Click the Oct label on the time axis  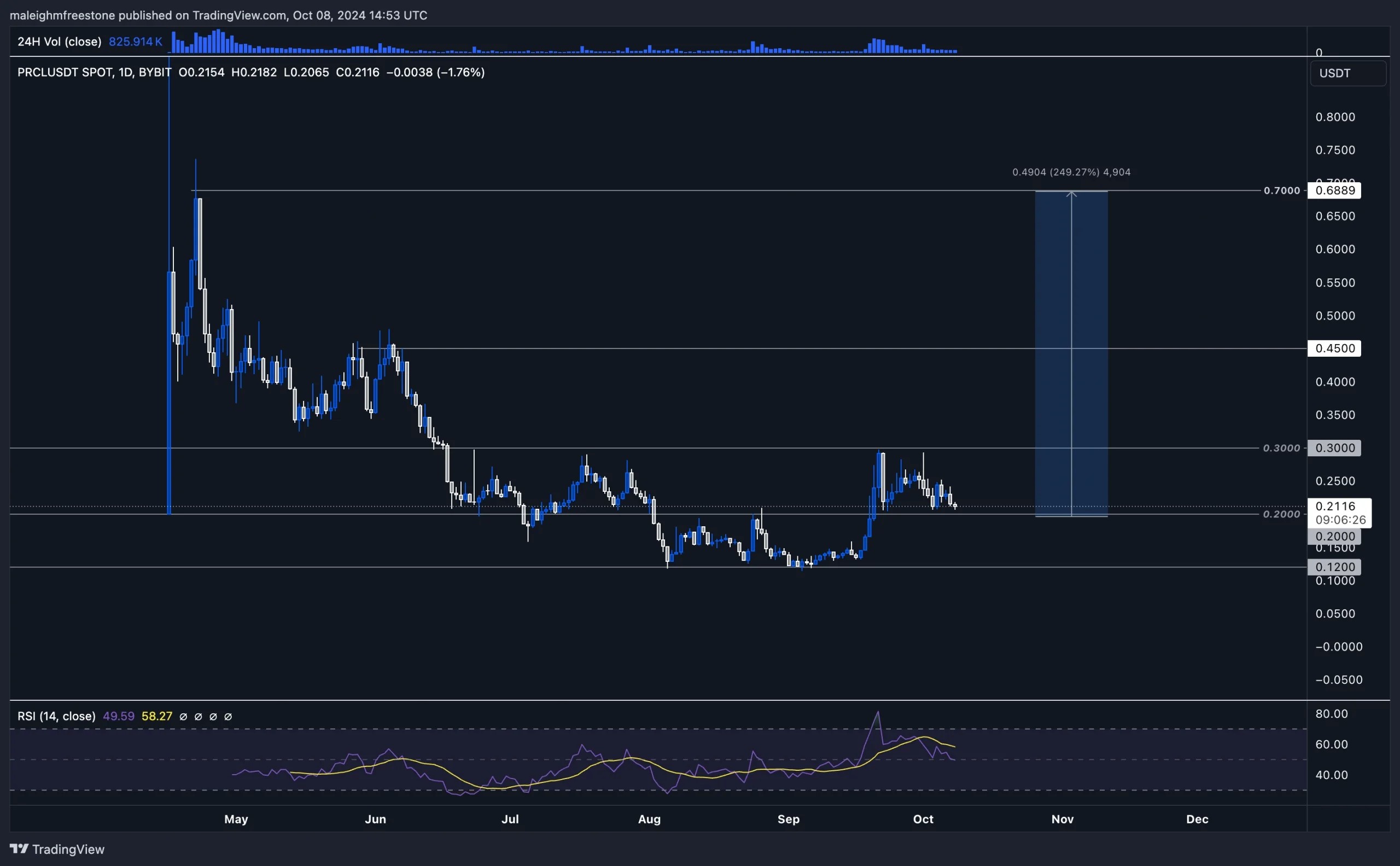point(924,819)
